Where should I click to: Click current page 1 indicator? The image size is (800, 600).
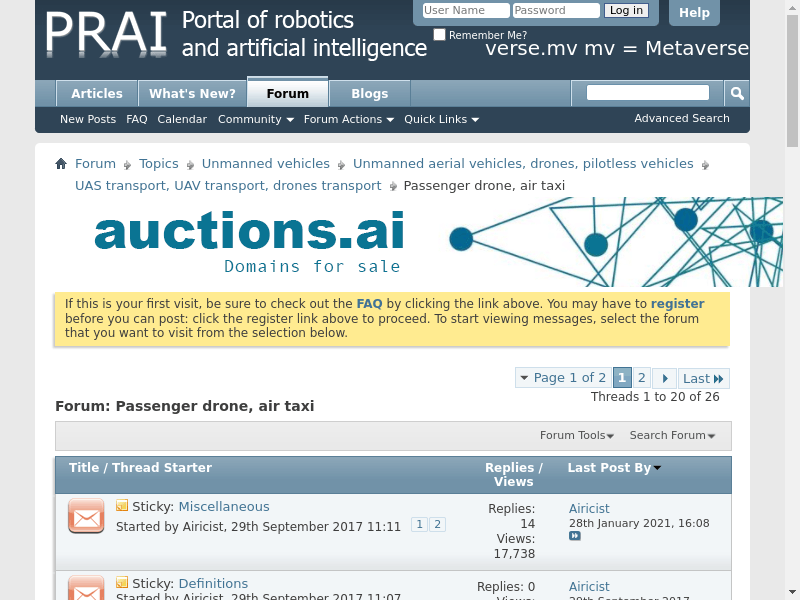pyautogui.click(x=622, y=378)
